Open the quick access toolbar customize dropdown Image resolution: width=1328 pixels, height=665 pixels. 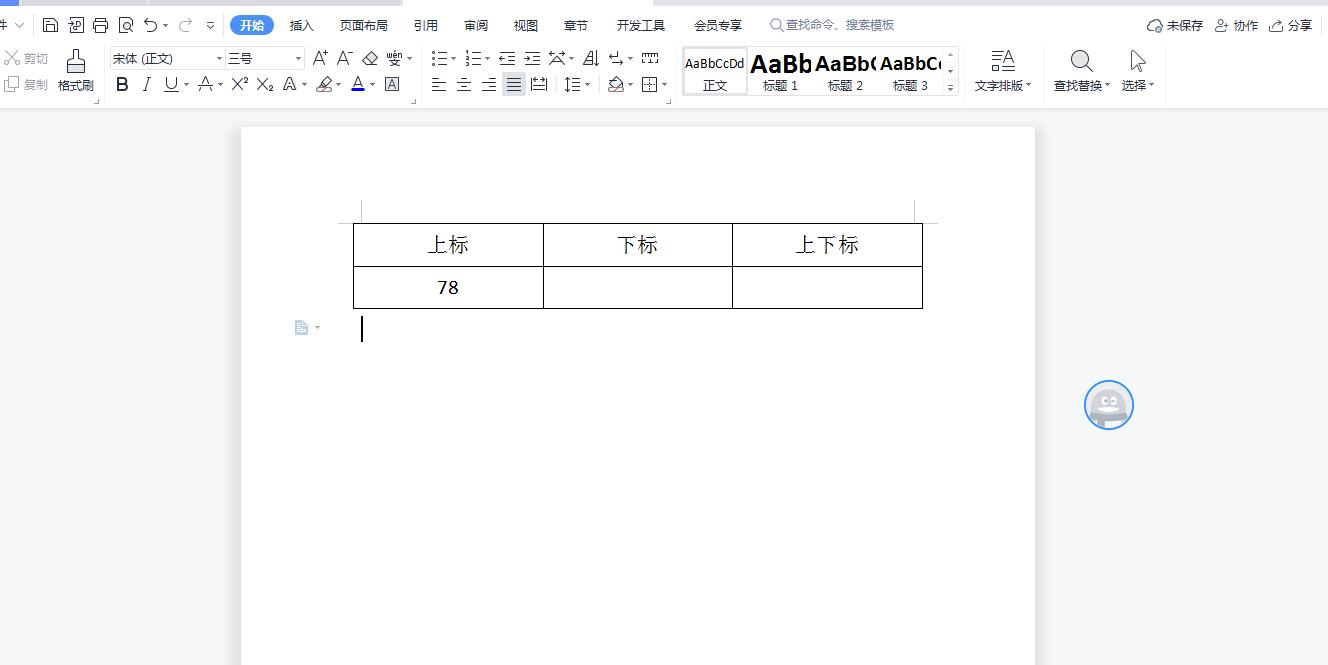210,25
